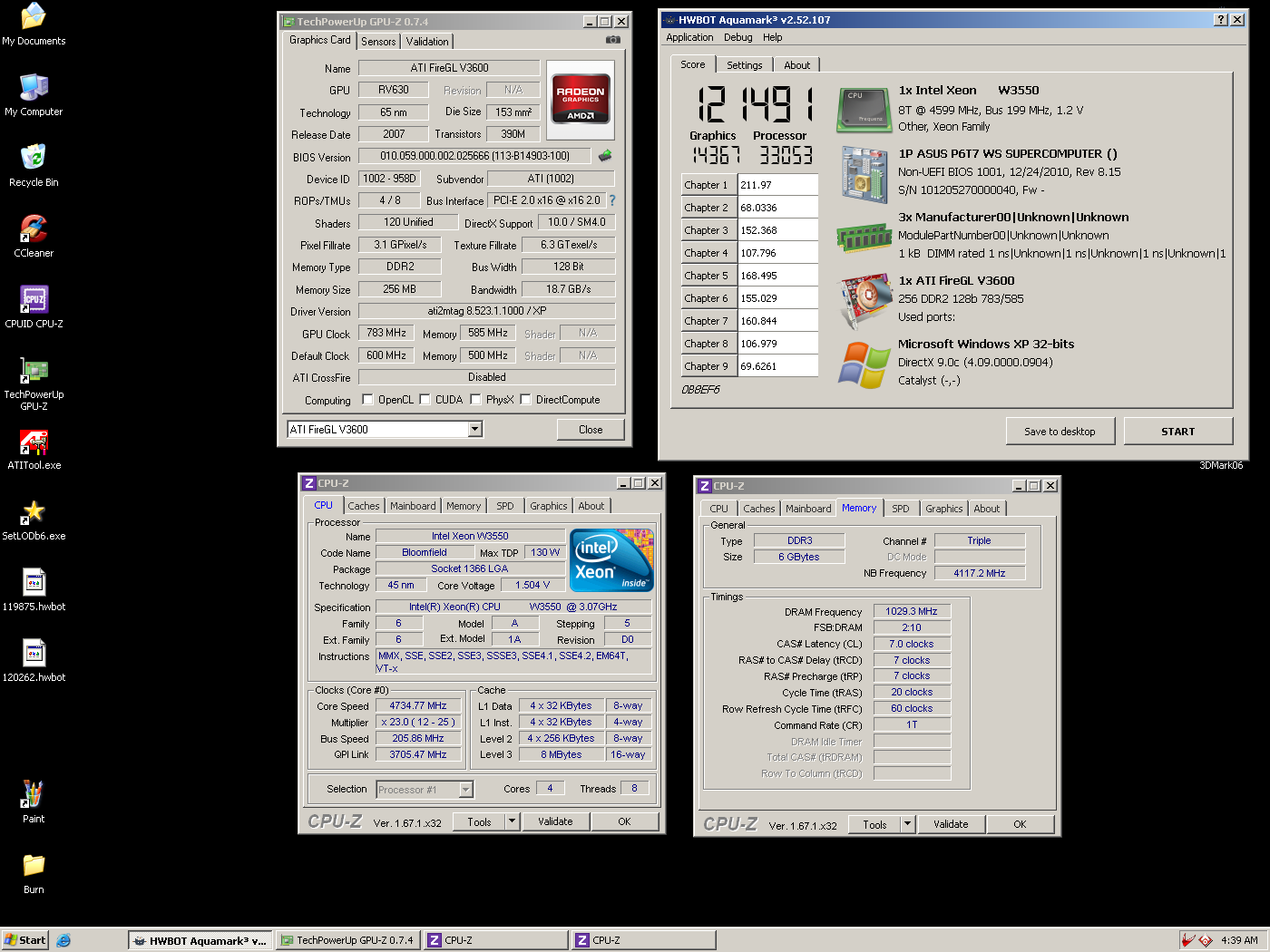Open the About tab in Aquamark

click(x=796, y=65)
